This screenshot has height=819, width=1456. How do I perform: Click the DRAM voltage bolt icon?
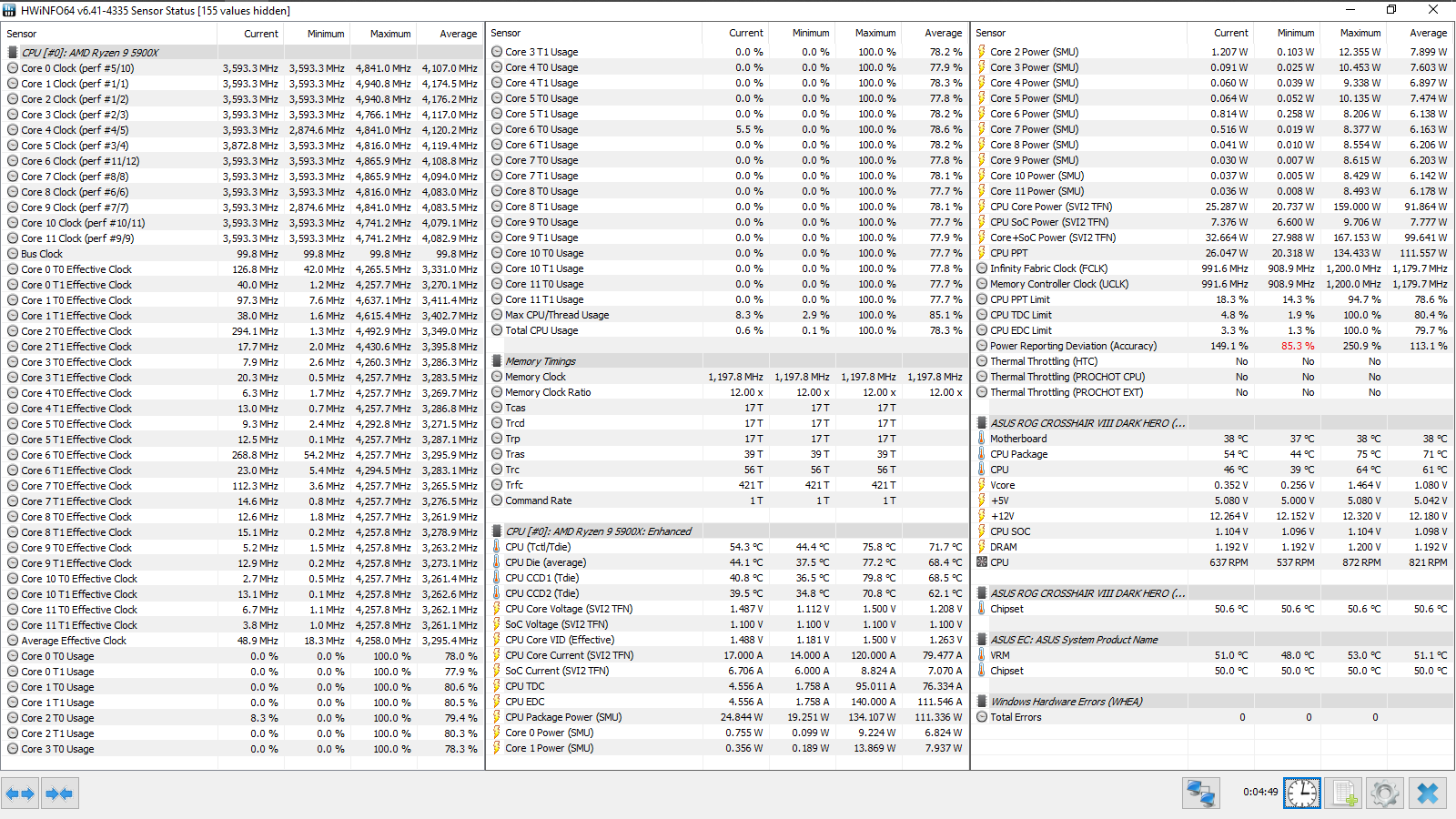point(982,547)
